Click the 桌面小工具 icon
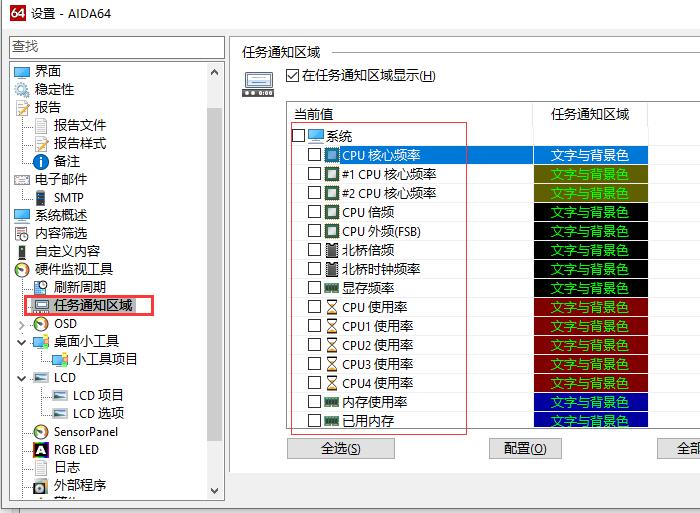Viewport: 700px width, 513px height. point(41,342)
